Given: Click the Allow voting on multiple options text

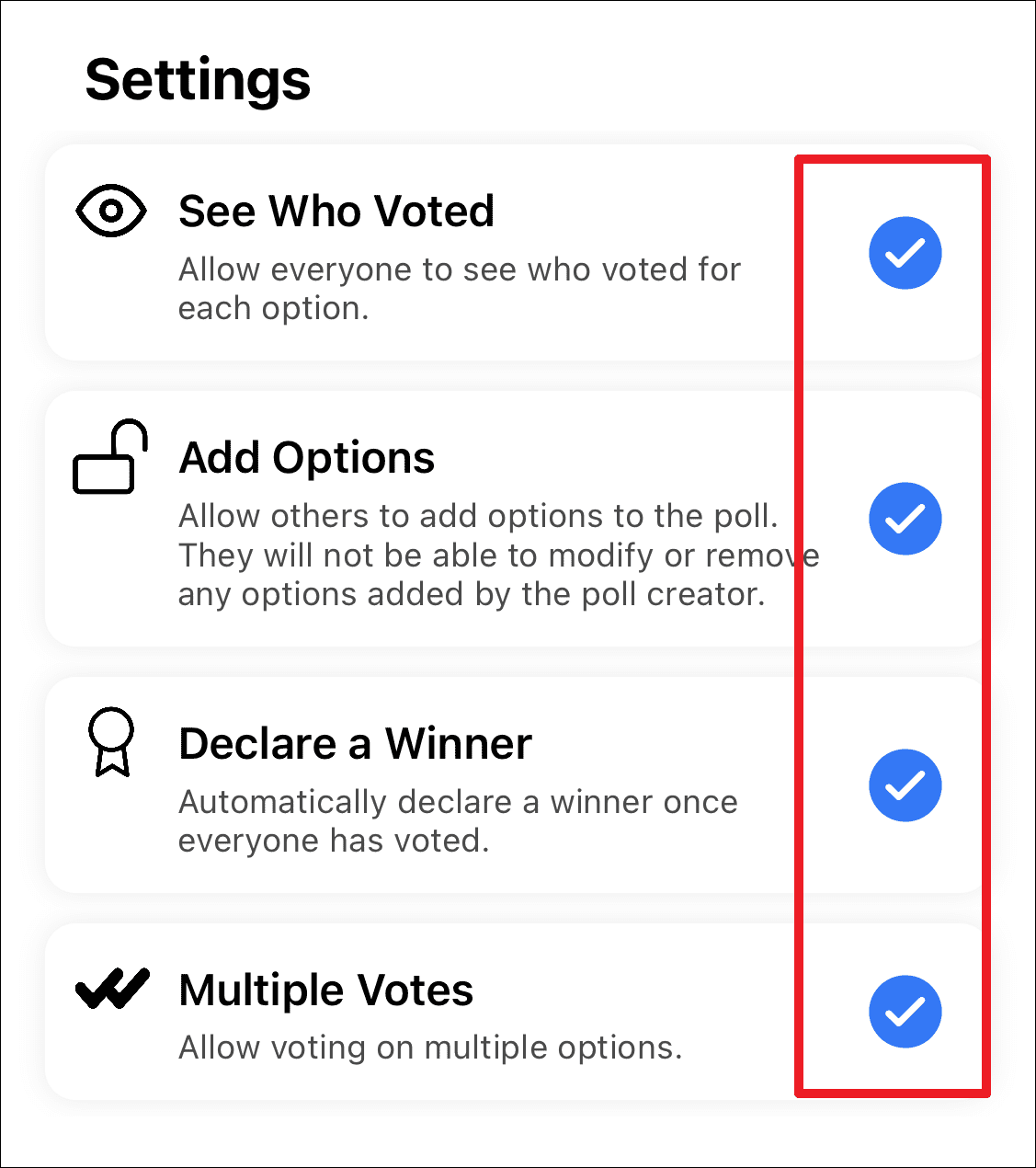Looking at the screenshot, I should point(429,1048).
